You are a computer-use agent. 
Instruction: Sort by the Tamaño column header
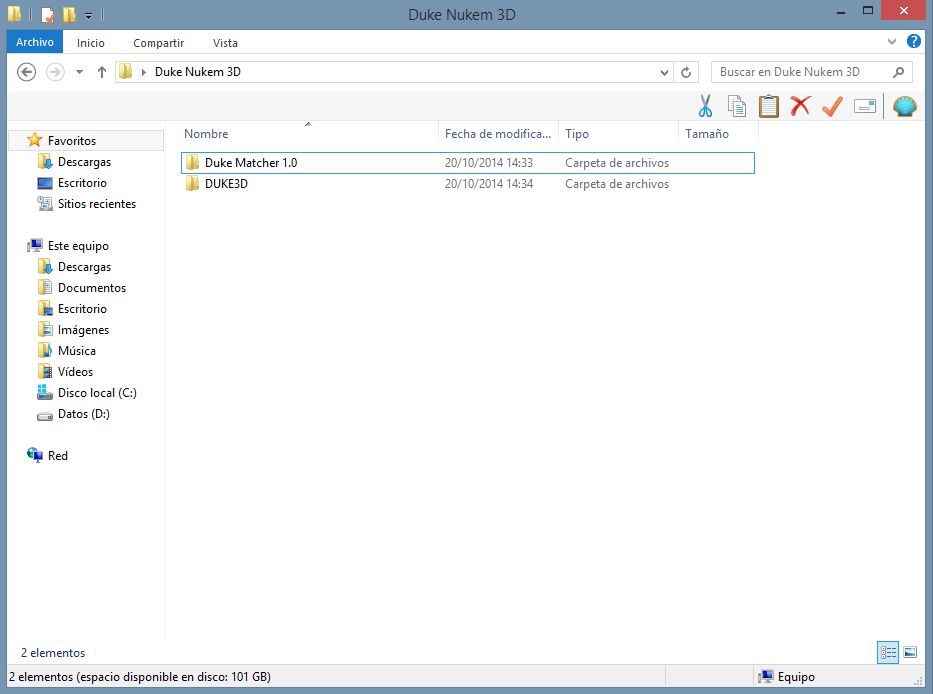point(718,134)
